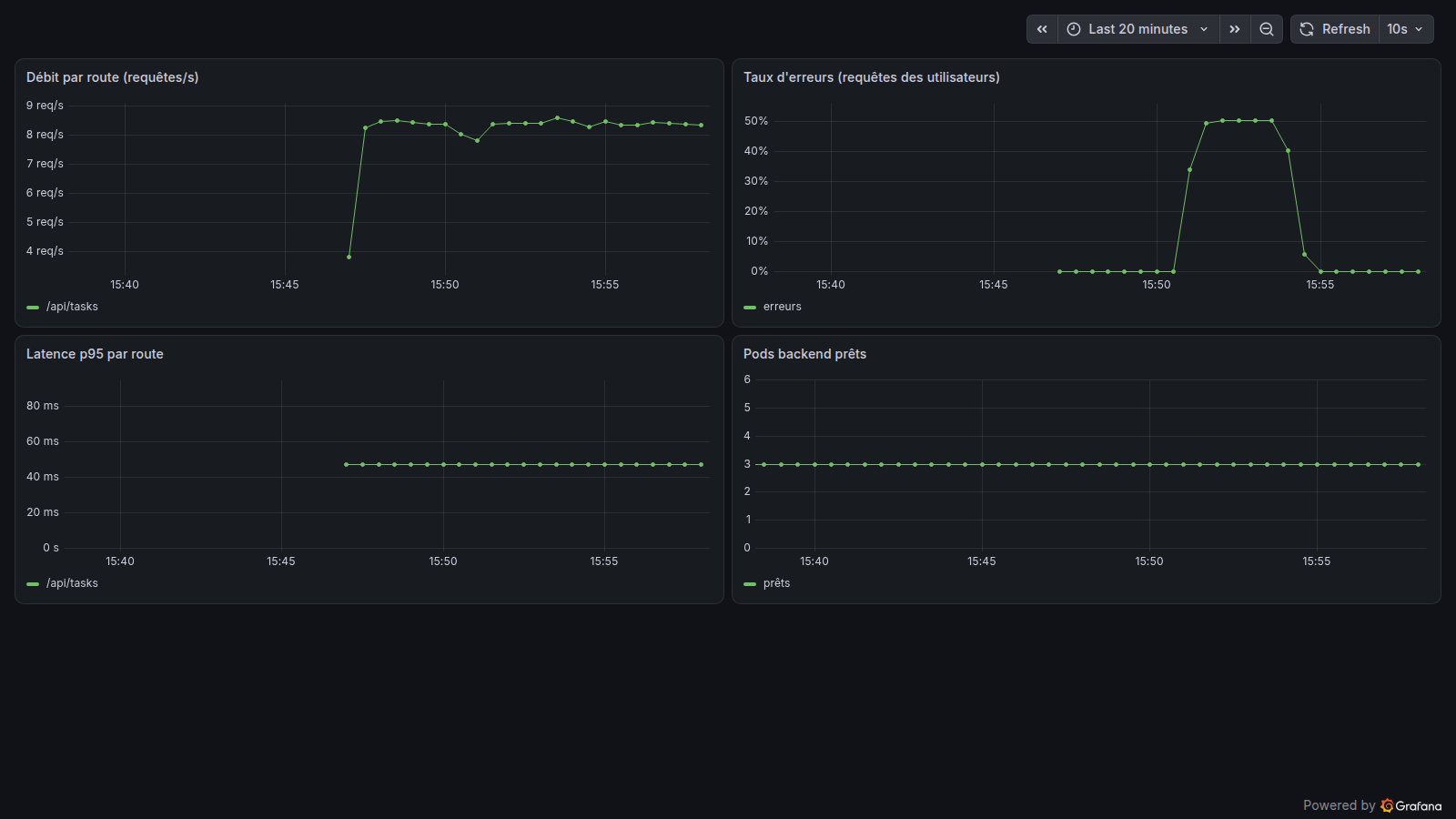The width and height of the screenshot is (1456, 819).
Task: Click the 0 s axis label in latency panel
Action: click(51, 548)
